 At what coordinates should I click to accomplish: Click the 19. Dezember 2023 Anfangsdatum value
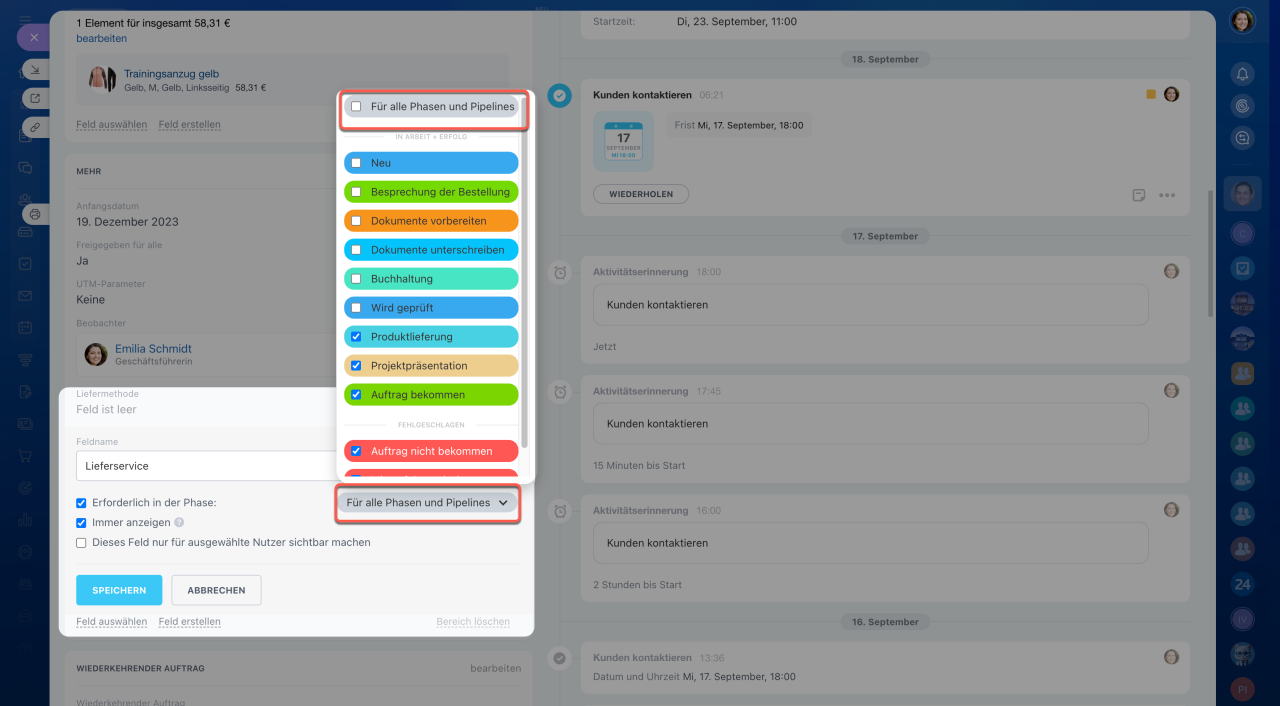point(127,222)
